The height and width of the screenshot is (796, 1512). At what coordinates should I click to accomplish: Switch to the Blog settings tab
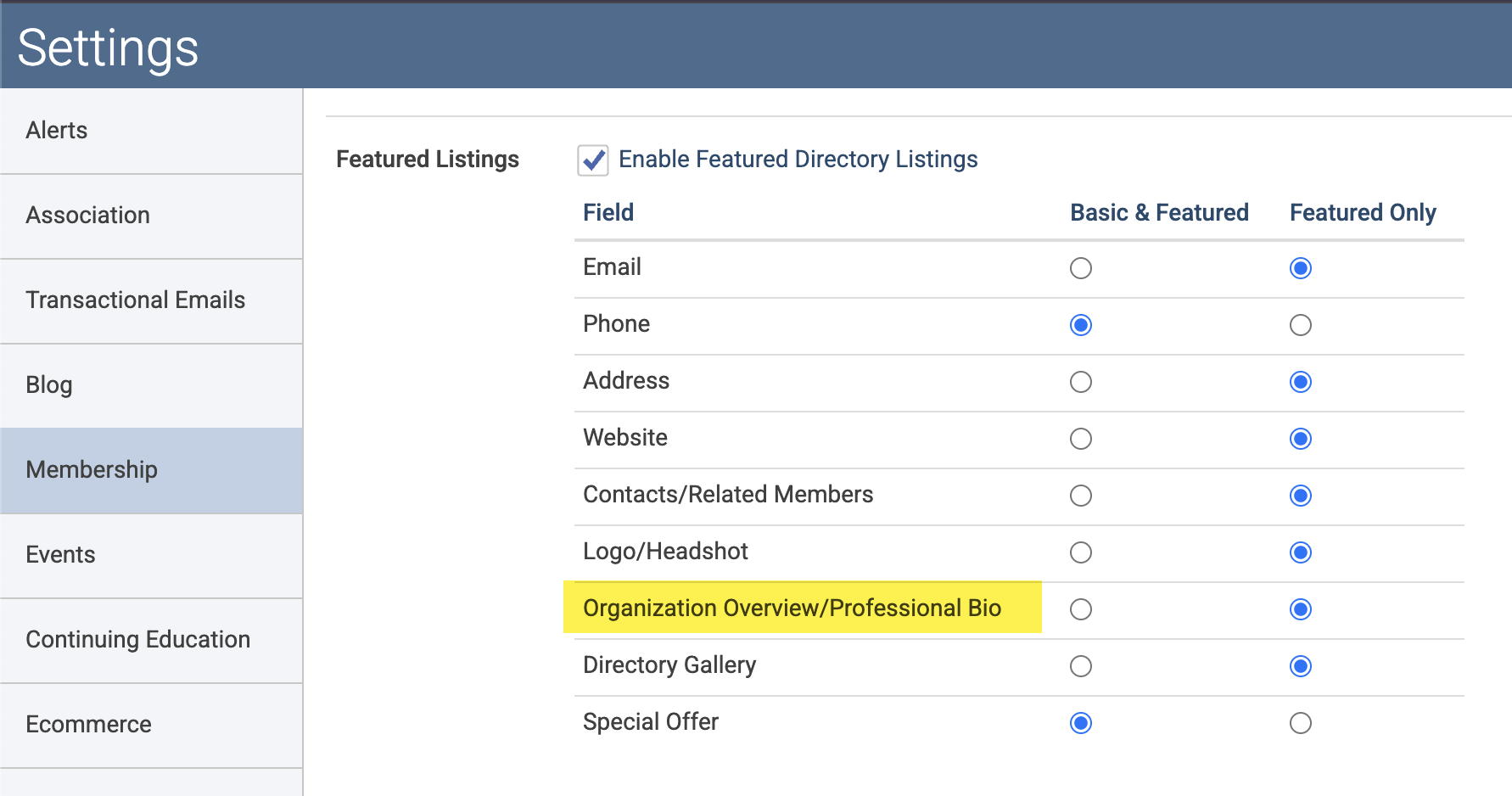(151, 386)
